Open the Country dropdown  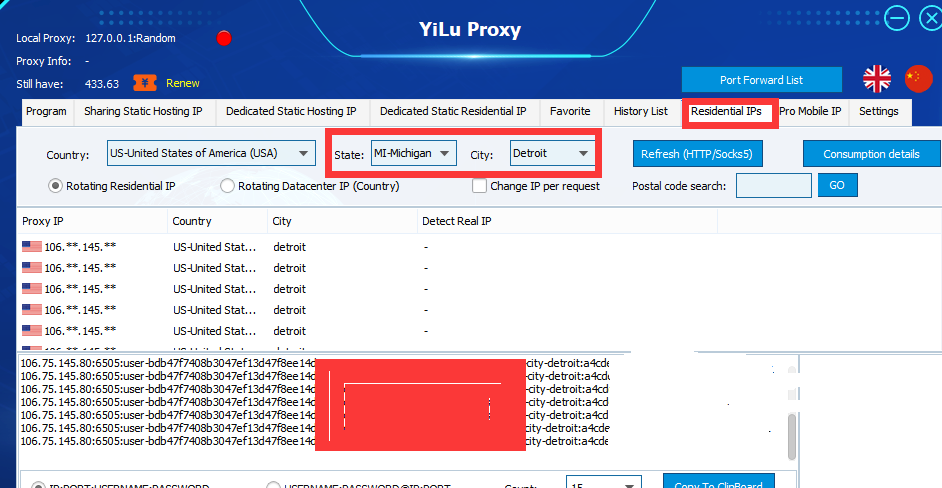point(211,153)
